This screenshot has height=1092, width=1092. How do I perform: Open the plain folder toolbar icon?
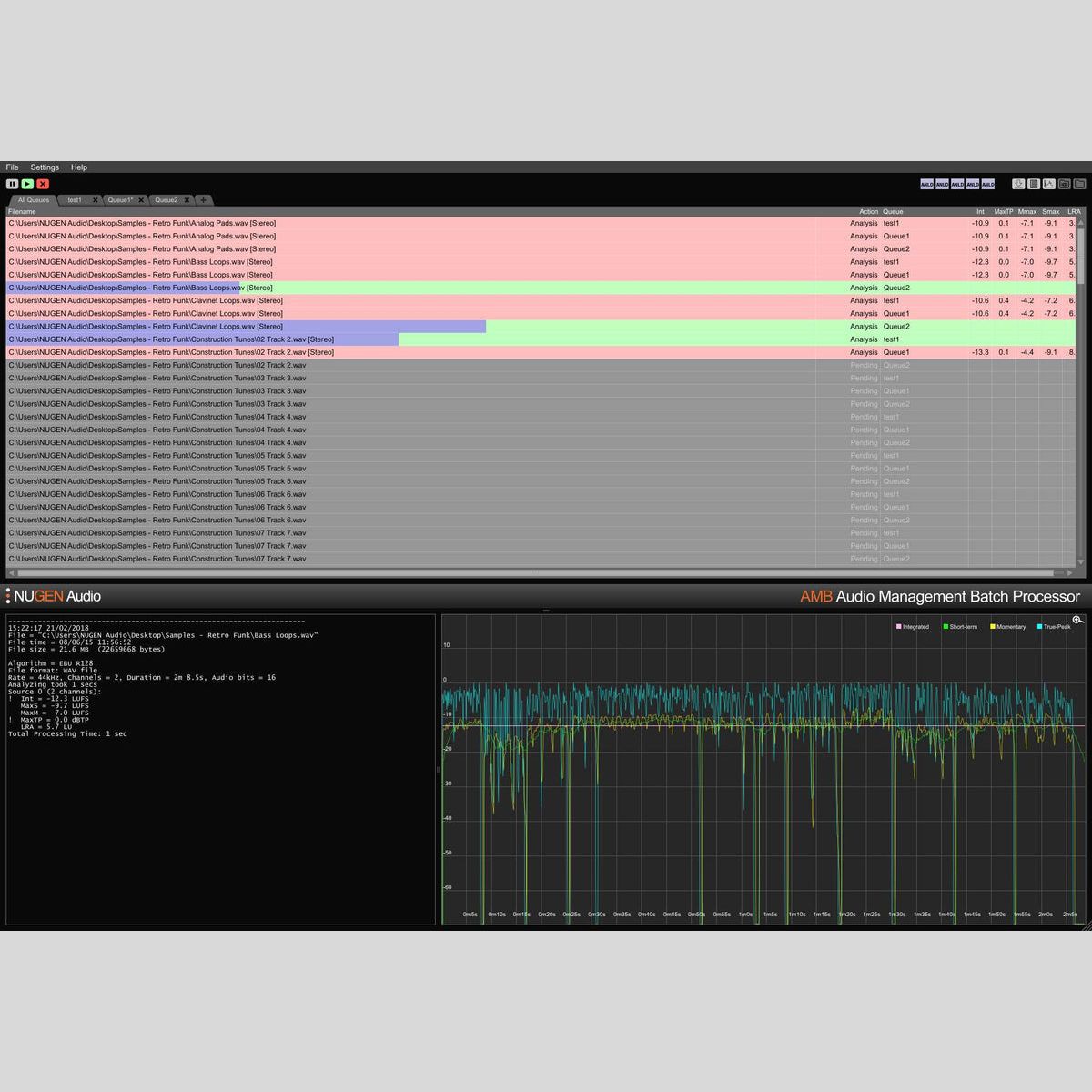click(1080, 184)
